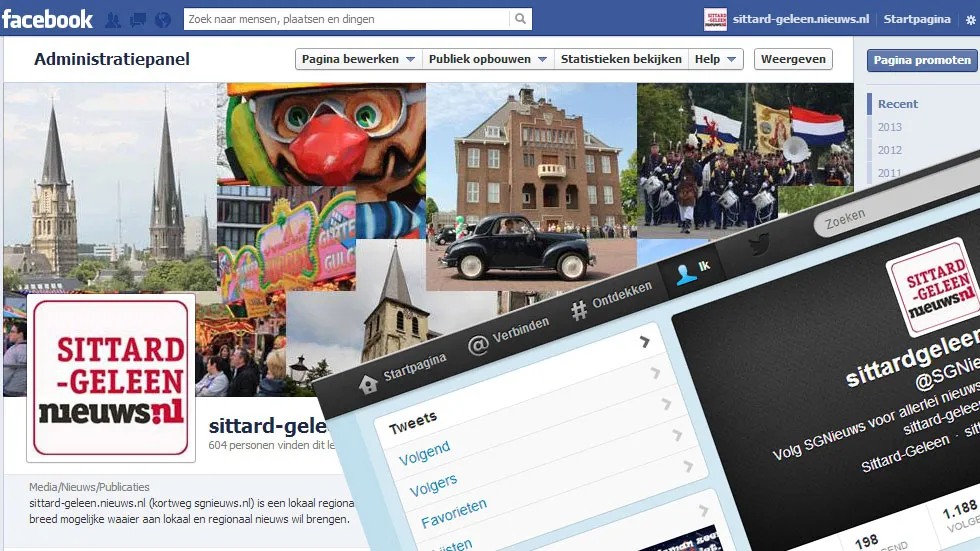Jump to 2011 in the timeline
This screenshot has height=551, width=980.
tap(889, 173)
